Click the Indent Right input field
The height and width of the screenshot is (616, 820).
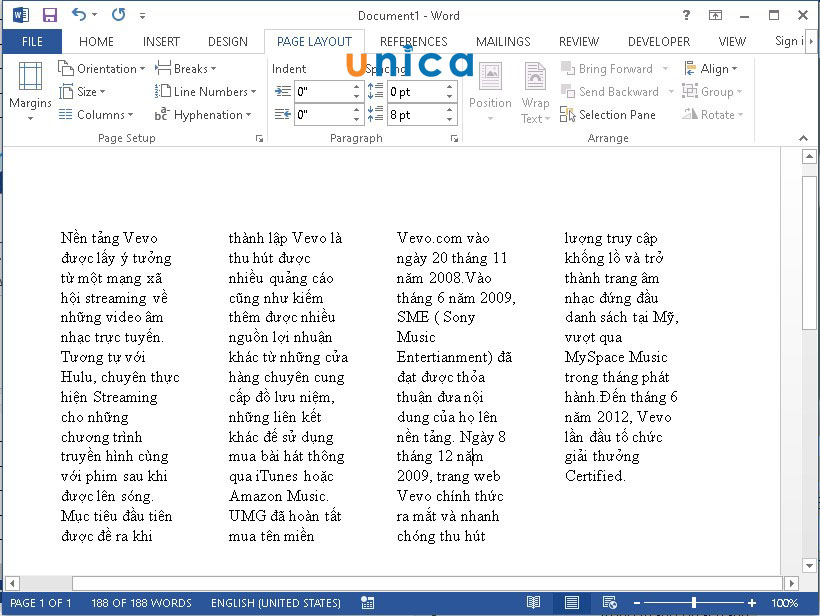coord(323,115)
